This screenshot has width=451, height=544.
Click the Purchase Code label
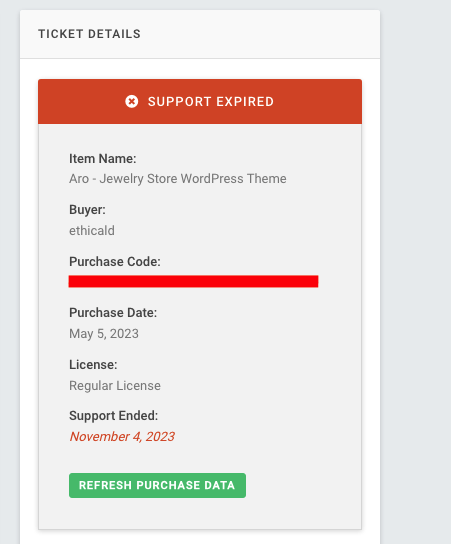coord(115,262)
